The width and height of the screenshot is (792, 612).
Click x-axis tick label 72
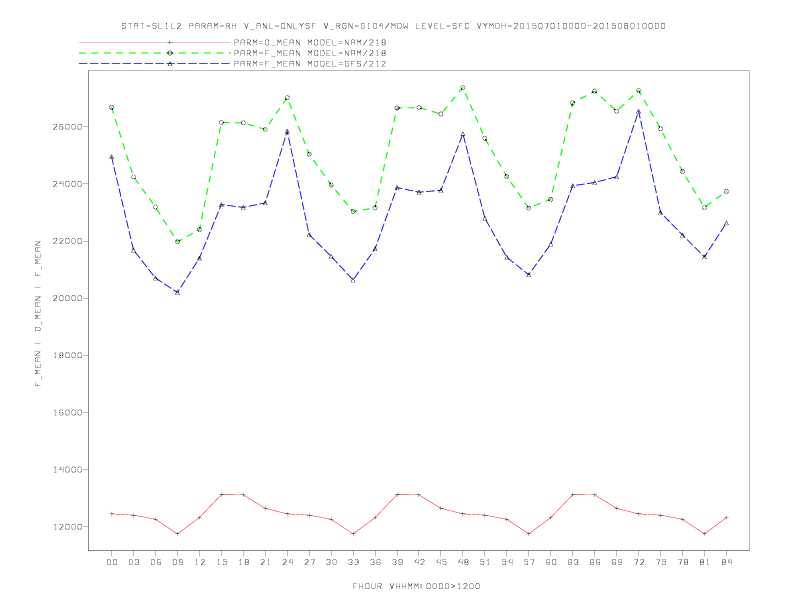[639, 562]
